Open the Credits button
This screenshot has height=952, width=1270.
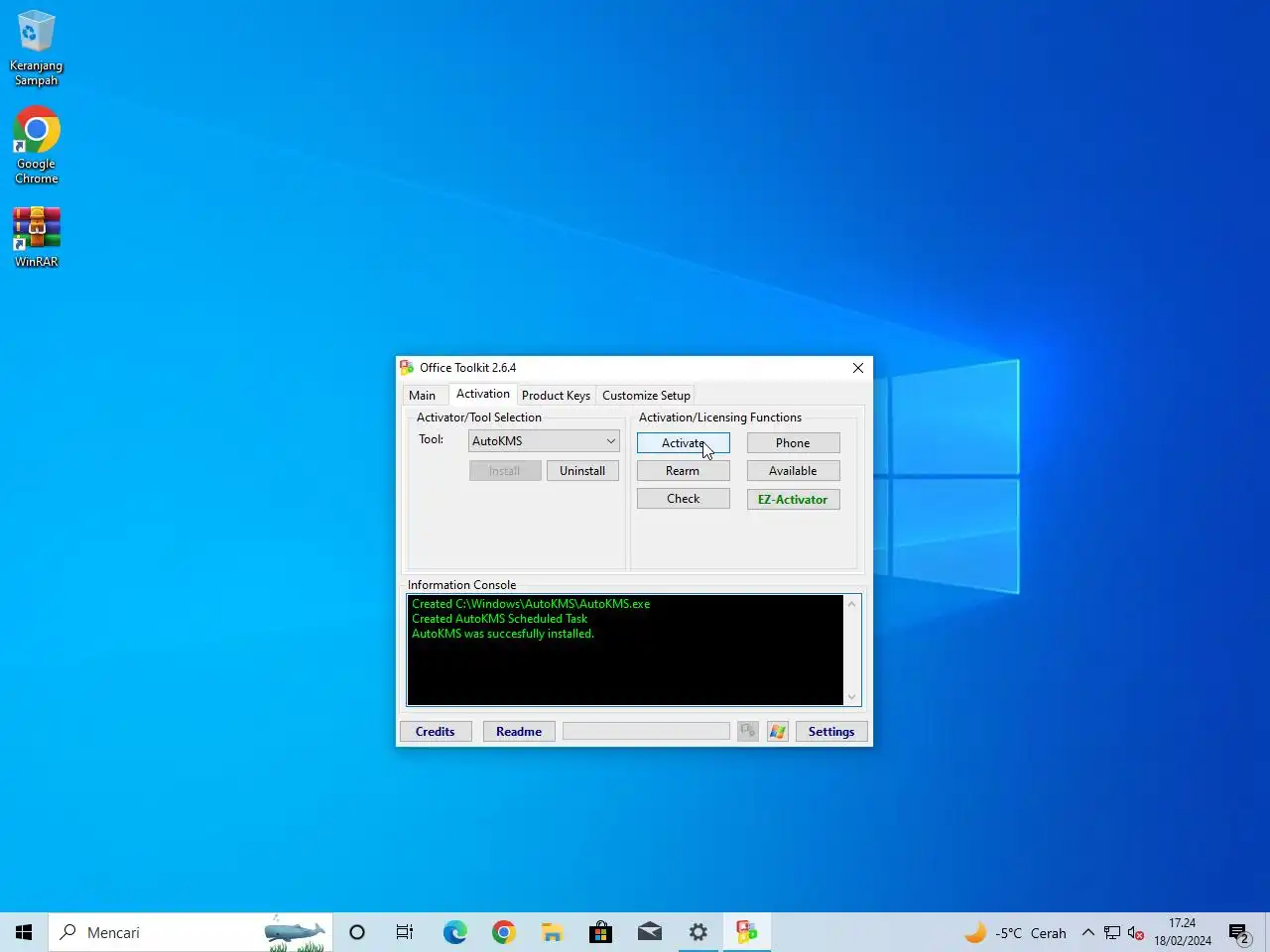(x=436, y=732)
